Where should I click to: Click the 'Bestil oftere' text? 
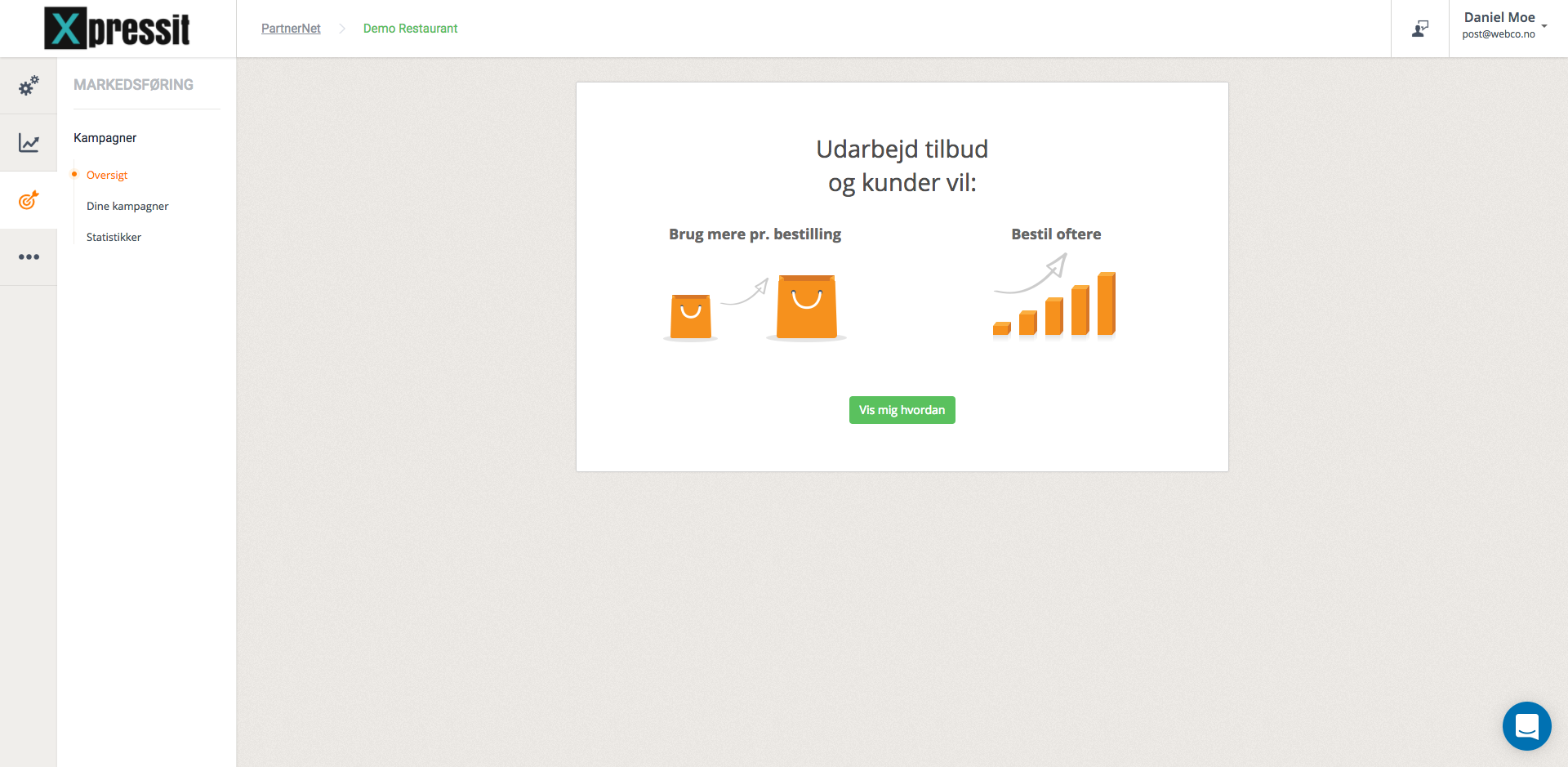[x=1056, y=234]
